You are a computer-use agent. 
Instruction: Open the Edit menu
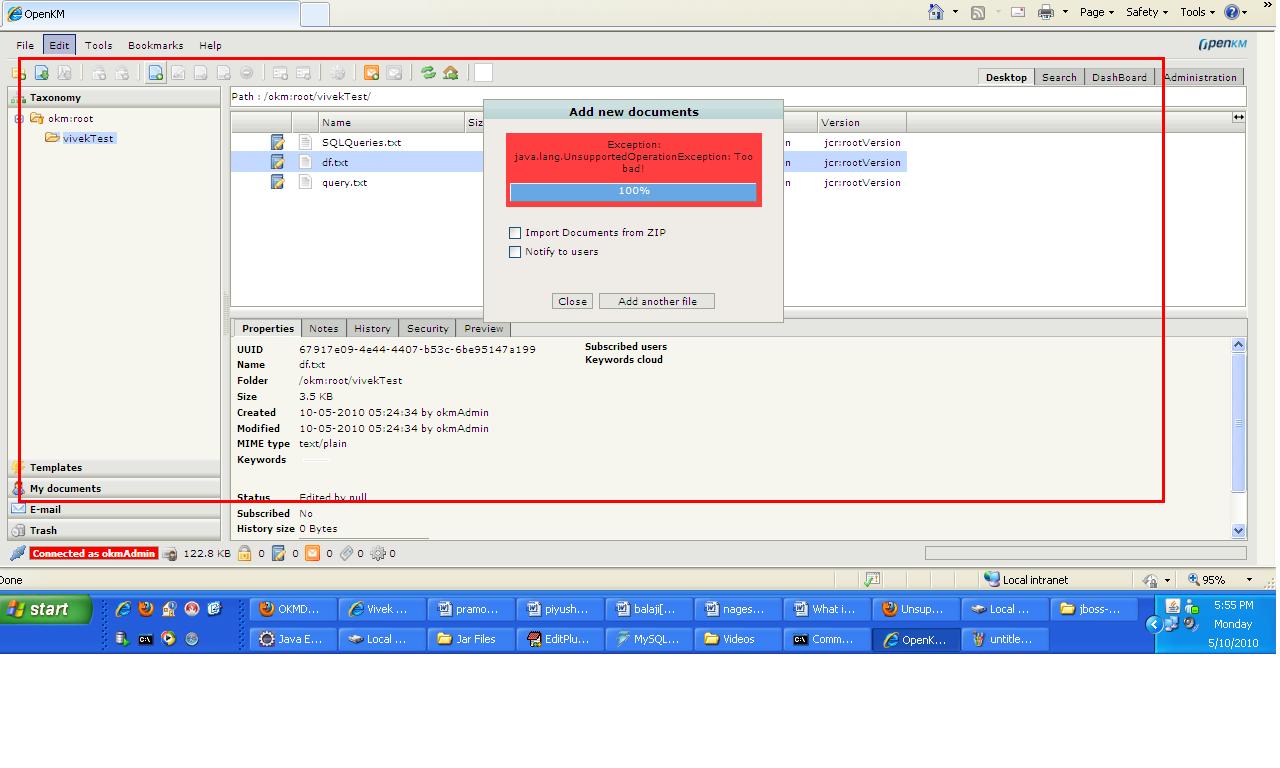(x=59, y=45)
